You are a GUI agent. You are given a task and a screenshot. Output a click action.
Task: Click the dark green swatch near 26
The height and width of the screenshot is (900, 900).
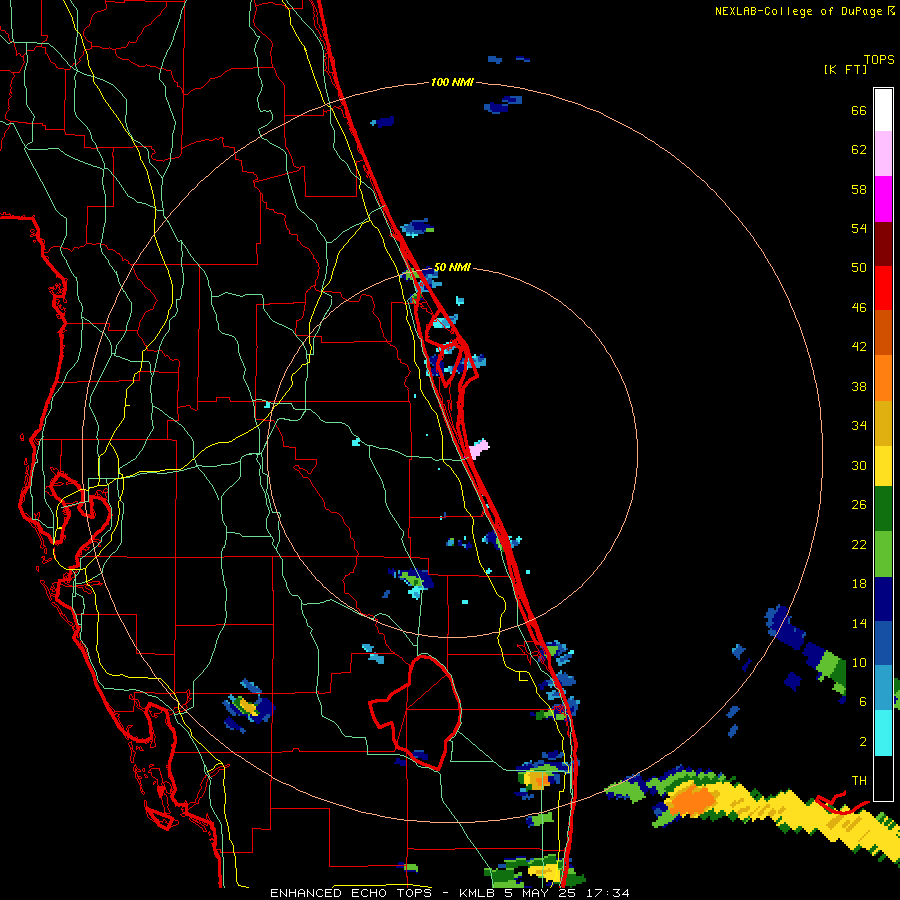tap(883, 509)
